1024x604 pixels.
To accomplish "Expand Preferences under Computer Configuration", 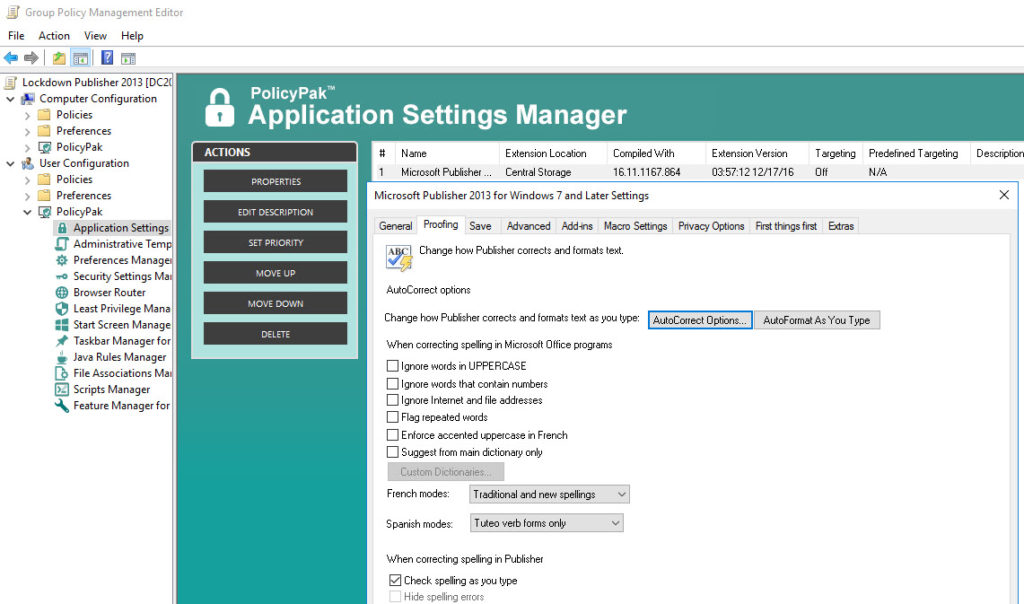I will 27,131.
